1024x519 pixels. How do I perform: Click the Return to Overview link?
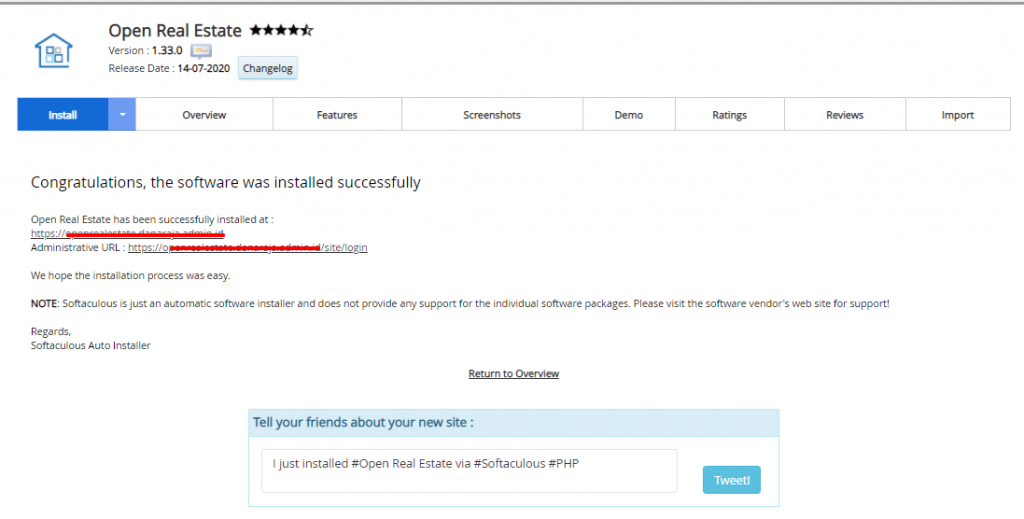(x=514, y=373)
